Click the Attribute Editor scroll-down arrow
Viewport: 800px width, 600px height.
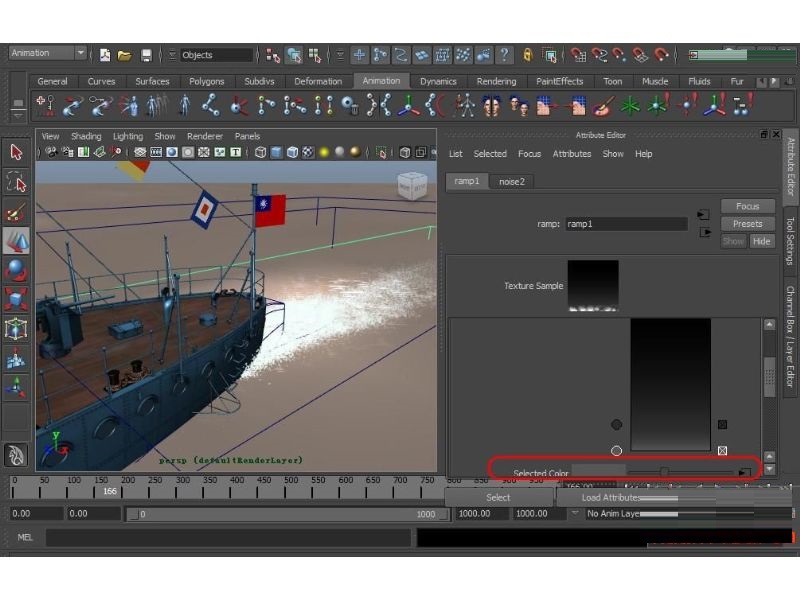click(769, 469)
